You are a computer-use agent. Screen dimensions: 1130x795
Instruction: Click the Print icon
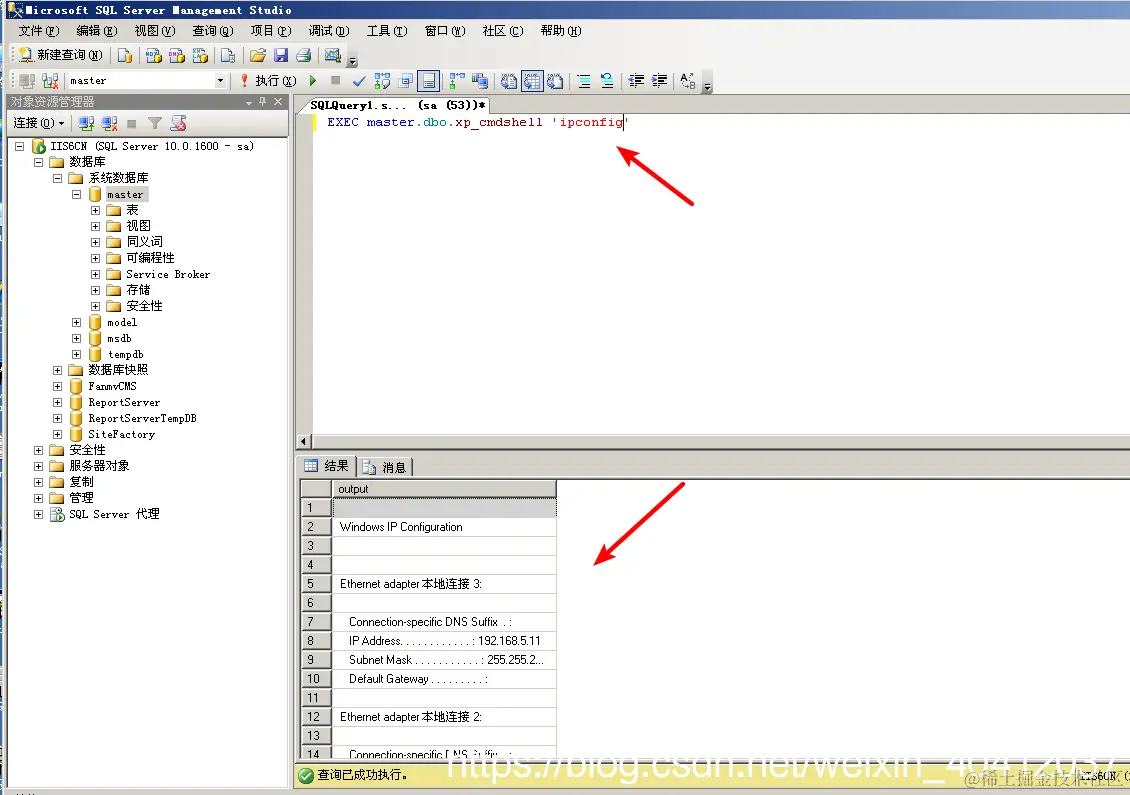tap(304, 55)
